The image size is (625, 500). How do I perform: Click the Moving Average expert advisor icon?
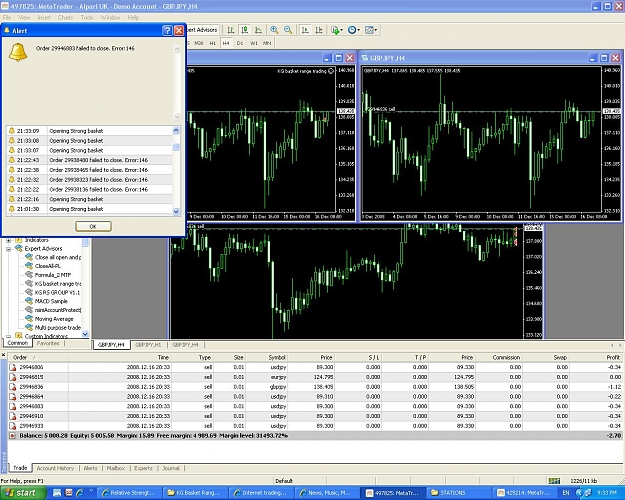[29, 319]
